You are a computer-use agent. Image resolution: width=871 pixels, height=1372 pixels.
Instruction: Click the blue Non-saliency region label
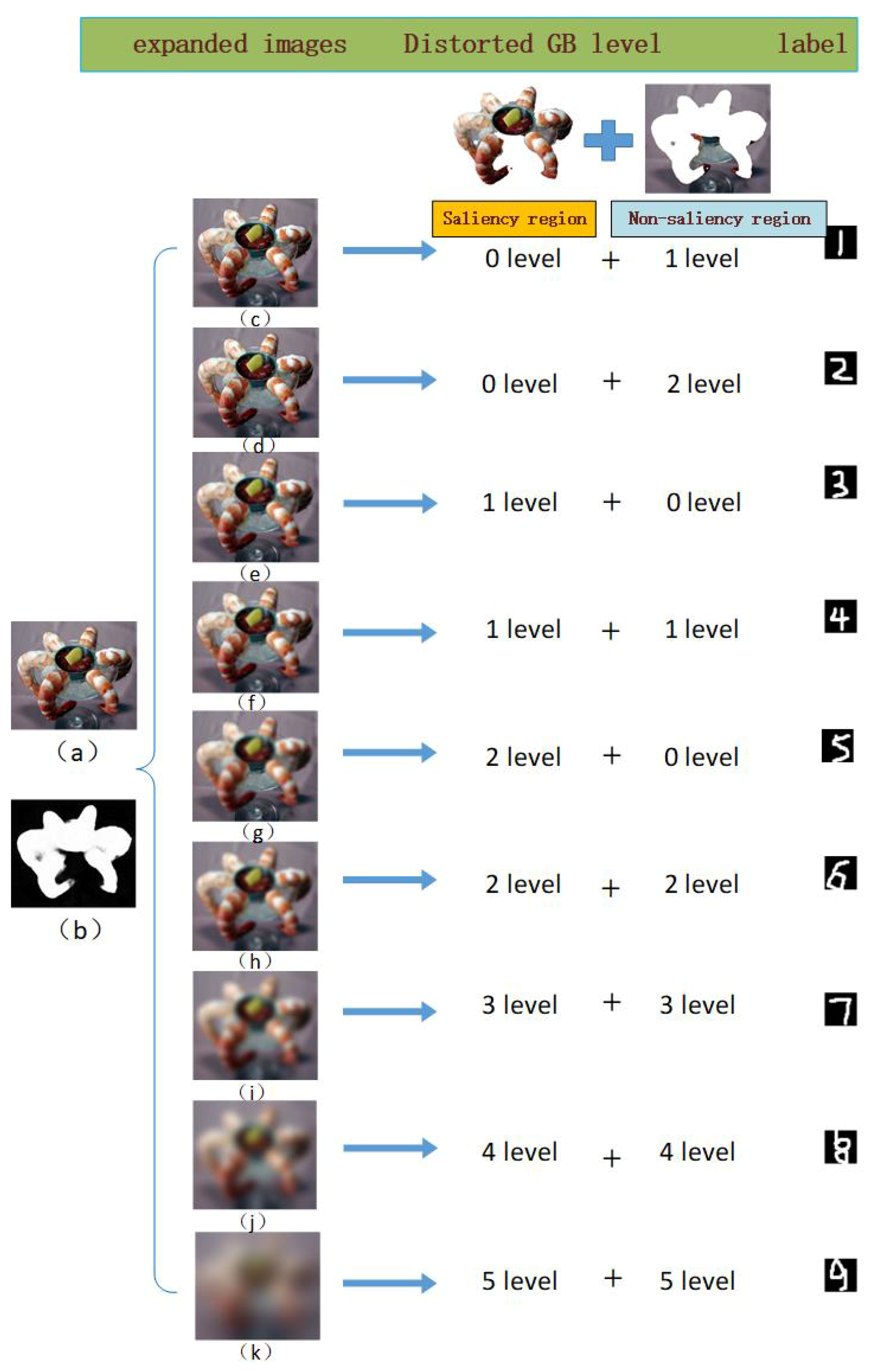(719, 218)
